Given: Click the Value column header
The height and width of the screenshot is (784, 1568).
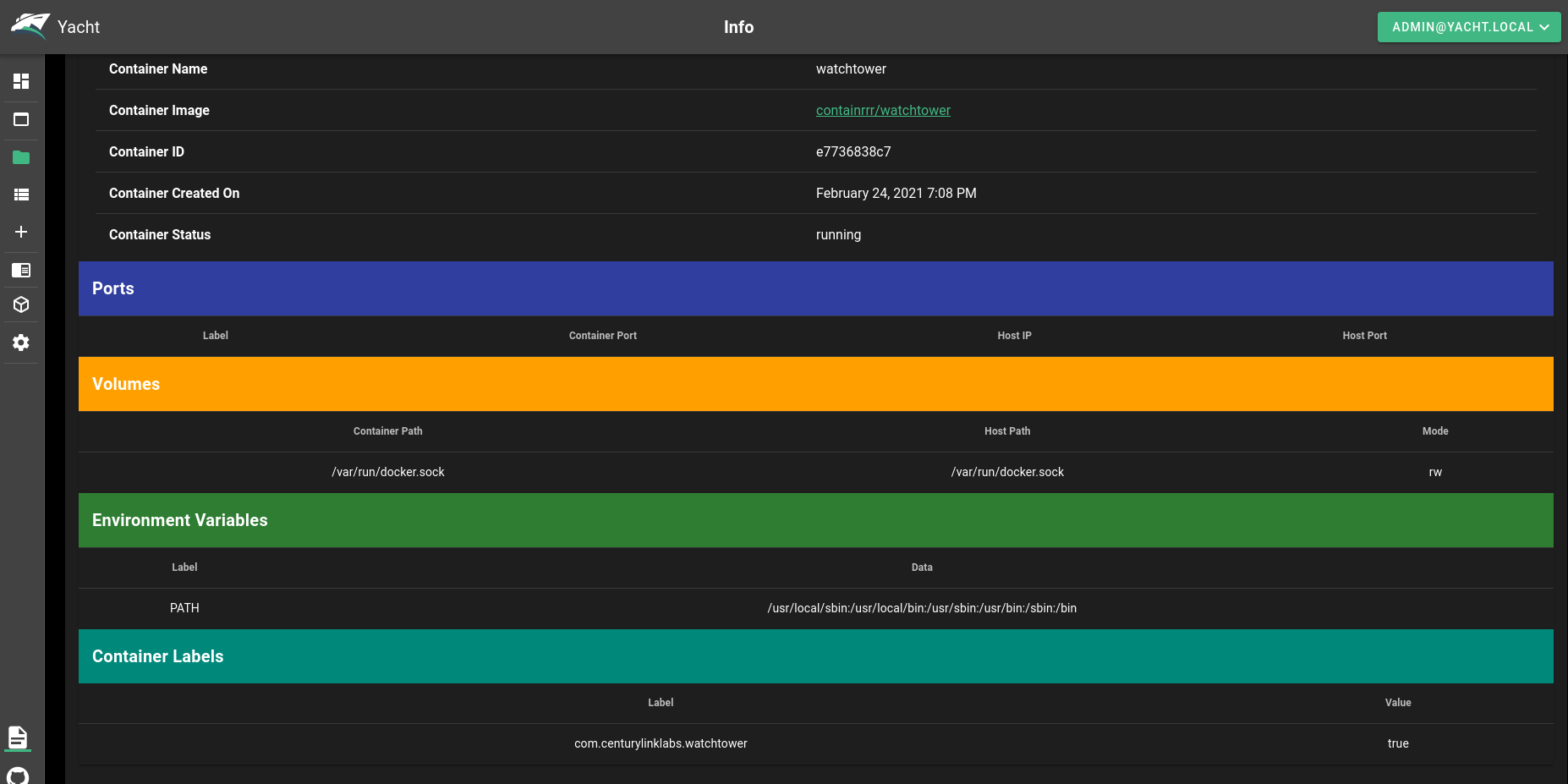Looking at the screenshot, I should (1398, 703).
